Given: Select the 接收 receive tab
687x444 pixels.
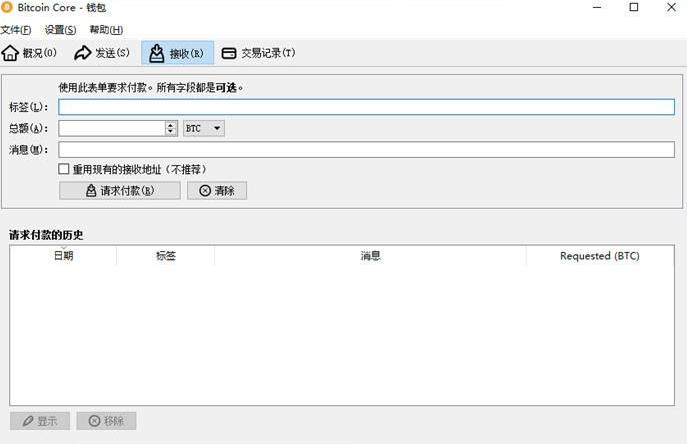Looking at the screenshot, I should tap(177, 53).
